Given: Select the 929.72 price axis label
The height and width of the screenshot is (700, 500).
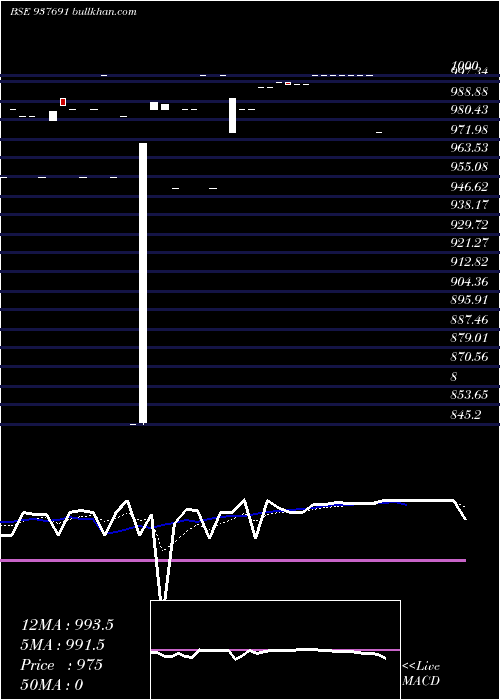Looking at the screenshot, I should click(469, 225).
